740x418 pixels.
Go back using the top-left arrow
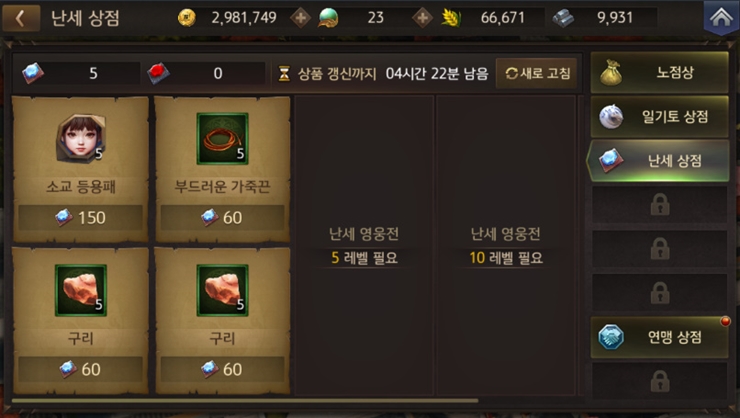21,18
